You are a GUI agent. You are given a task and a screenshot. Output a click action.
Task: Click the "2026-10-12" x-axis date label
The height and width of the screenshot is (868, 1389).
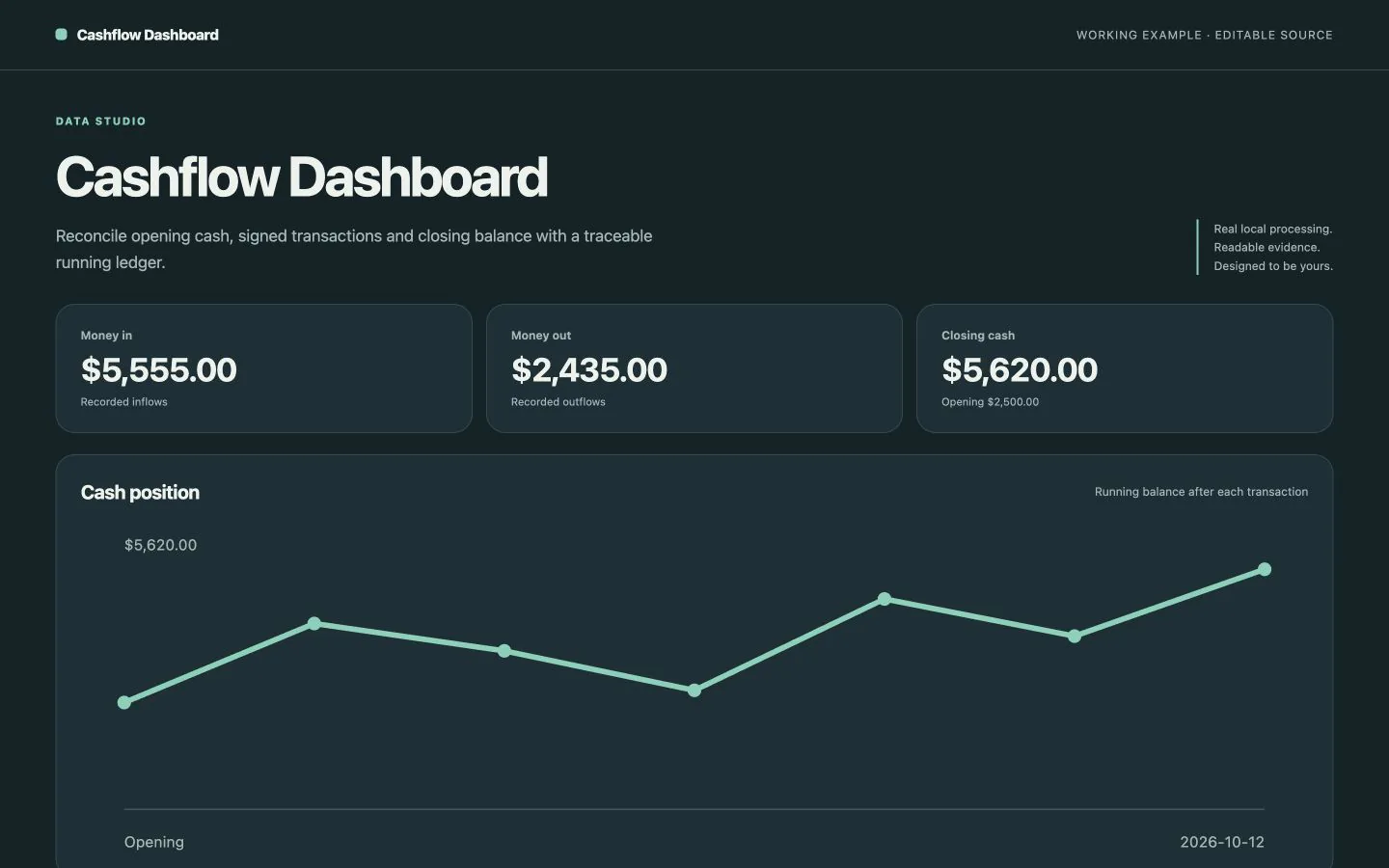point(1222,842)
